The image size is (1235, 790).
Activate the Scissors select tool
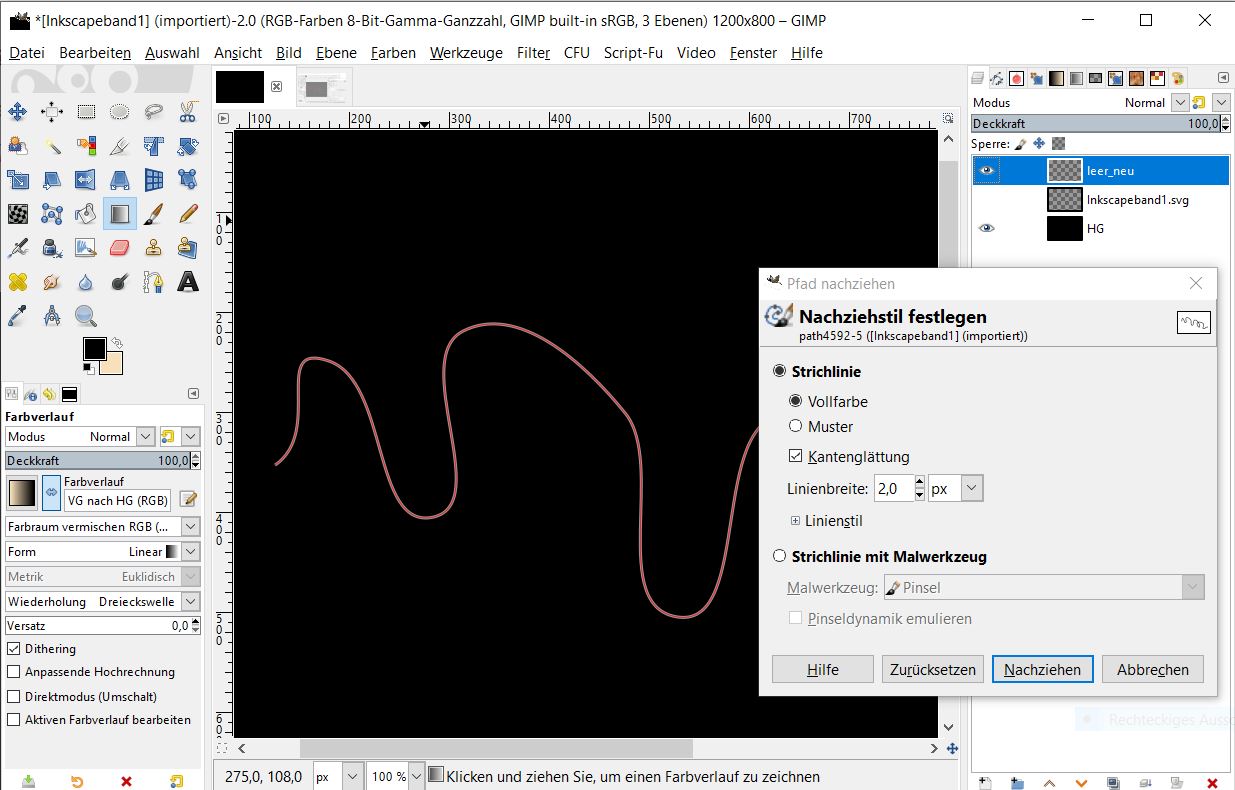187,112
